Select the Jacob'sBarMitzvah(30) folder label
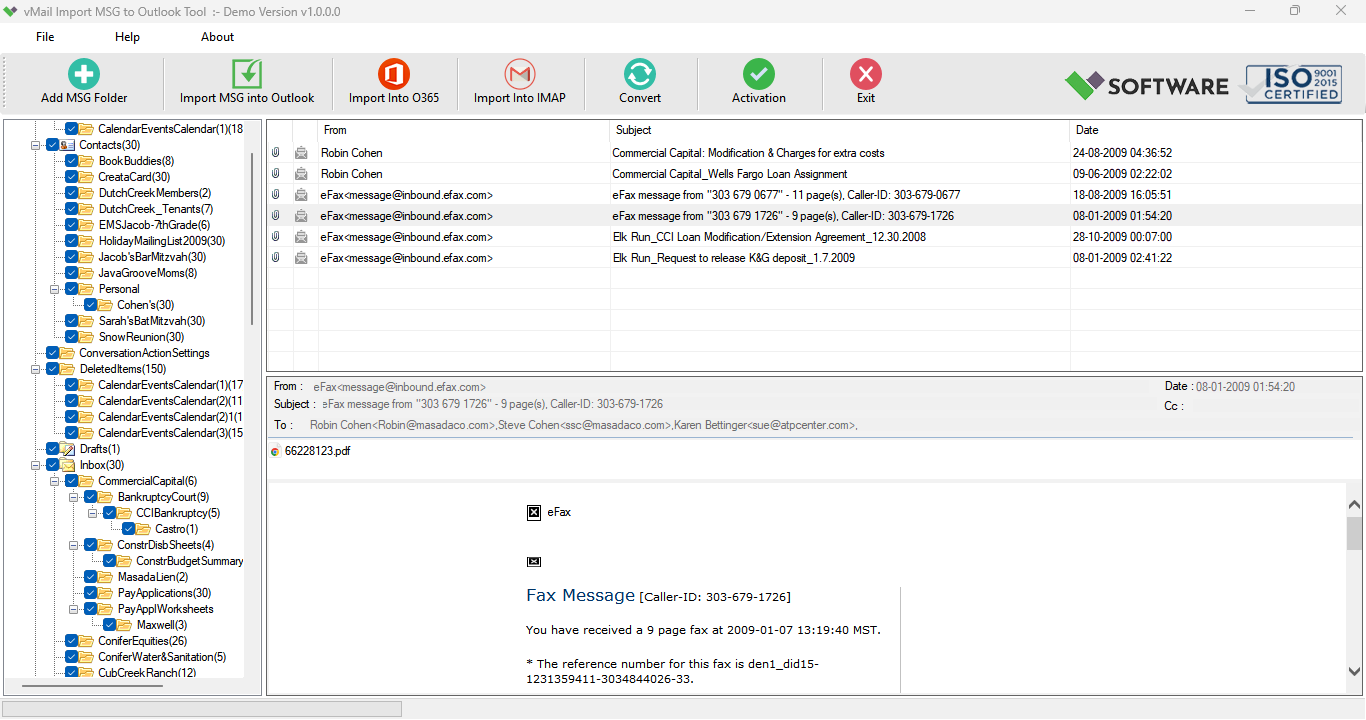Screen dimensions: 1366x720 (x=152, y=257)
